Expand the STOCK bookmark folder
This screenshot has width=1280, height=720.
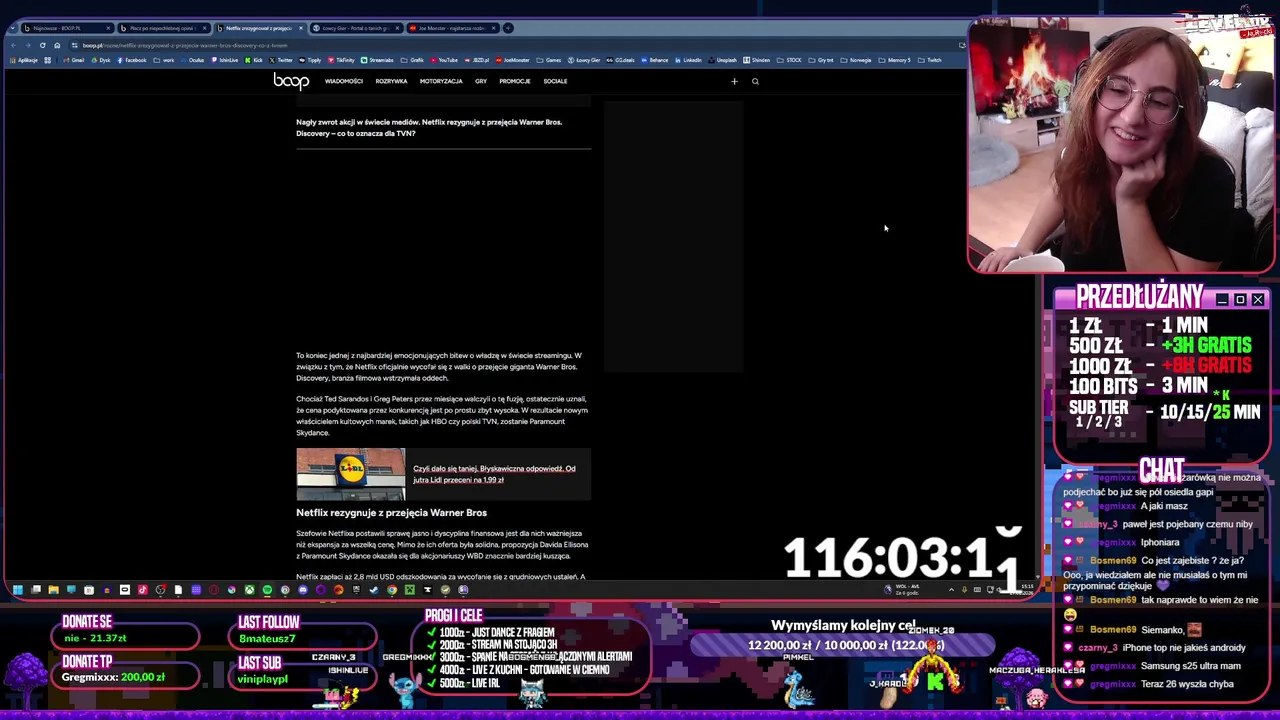790,60
